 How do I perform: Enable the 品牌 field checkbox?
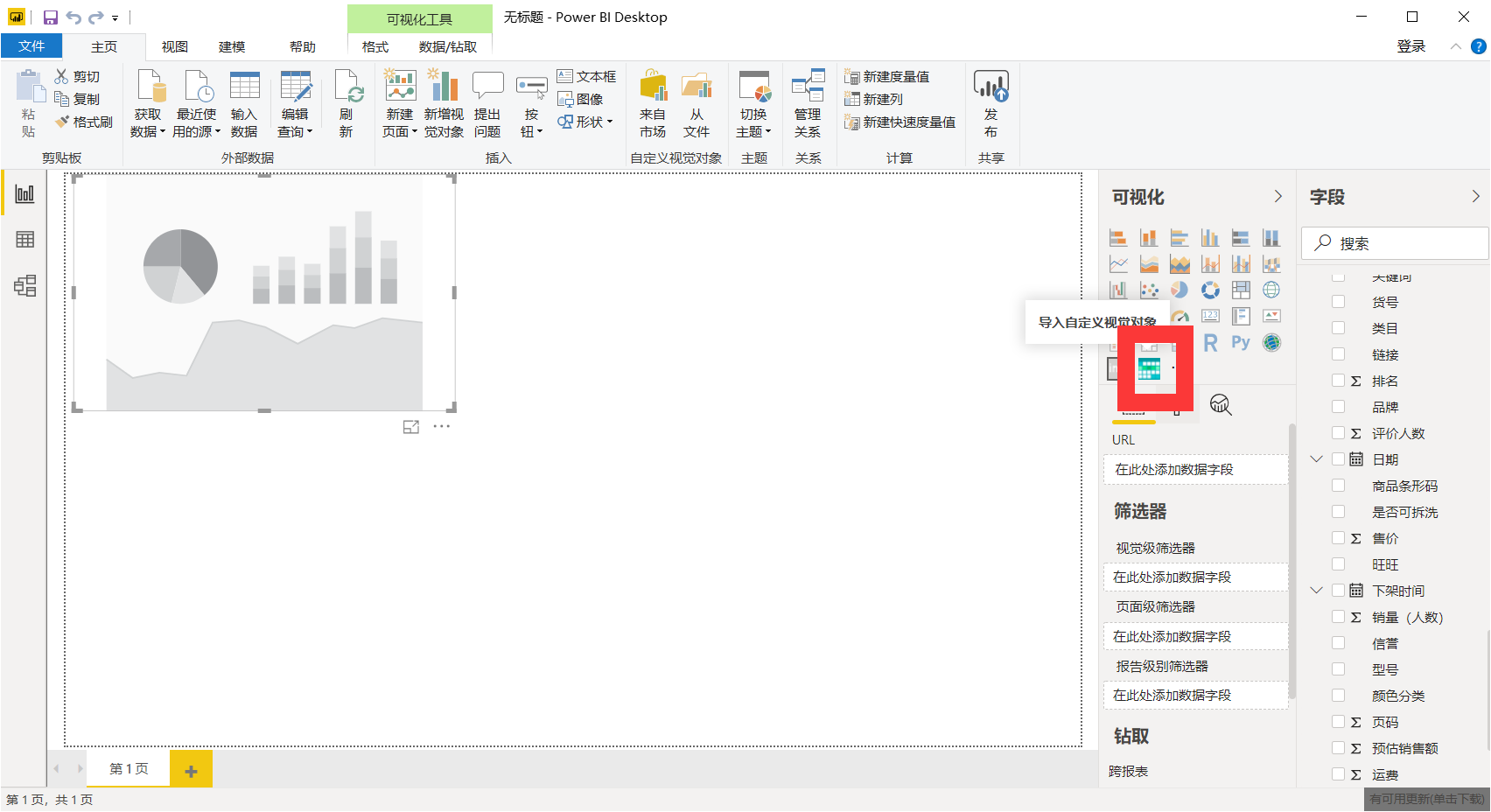coord(1339,406)
